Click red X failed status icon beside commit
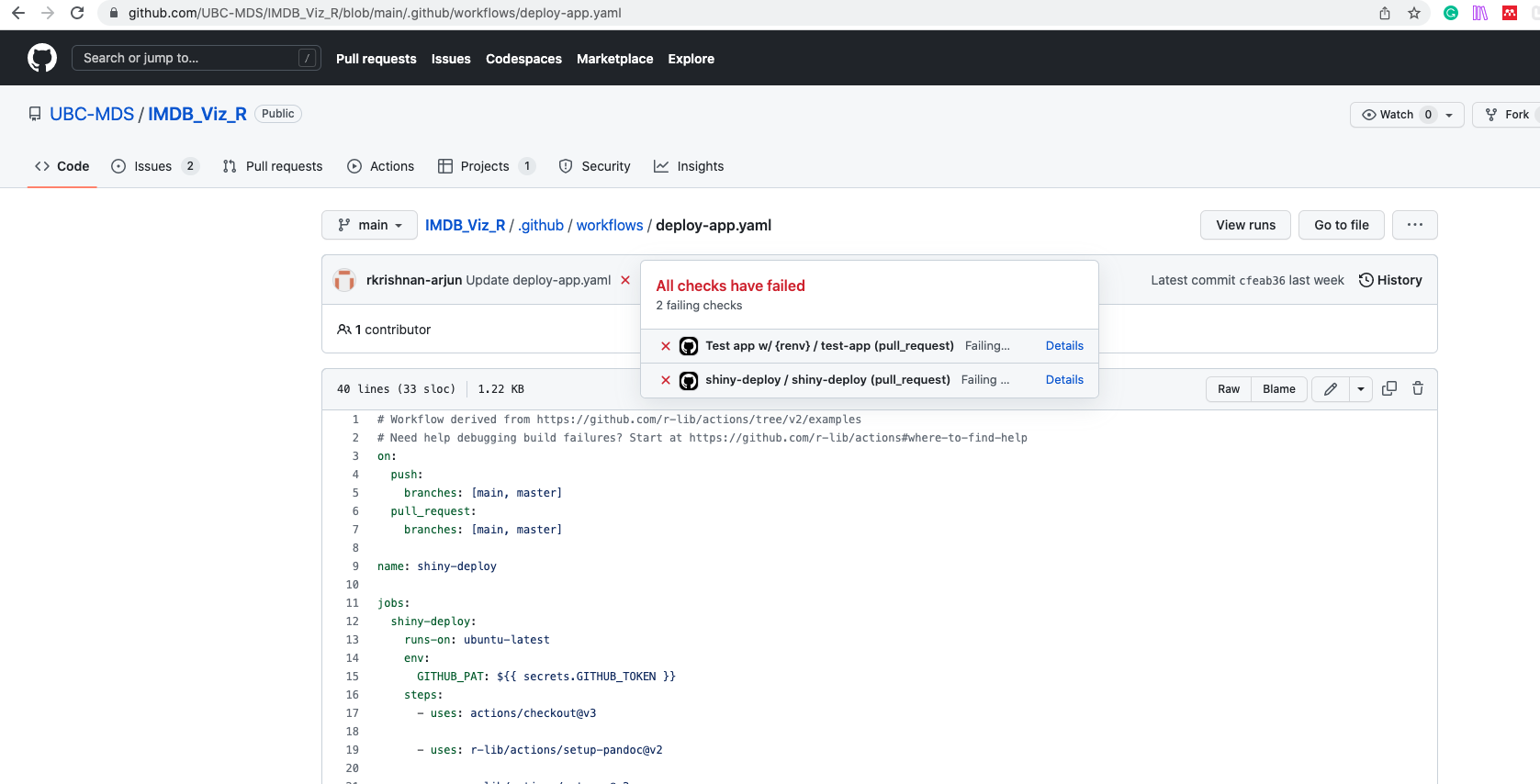 pos(625,280)
